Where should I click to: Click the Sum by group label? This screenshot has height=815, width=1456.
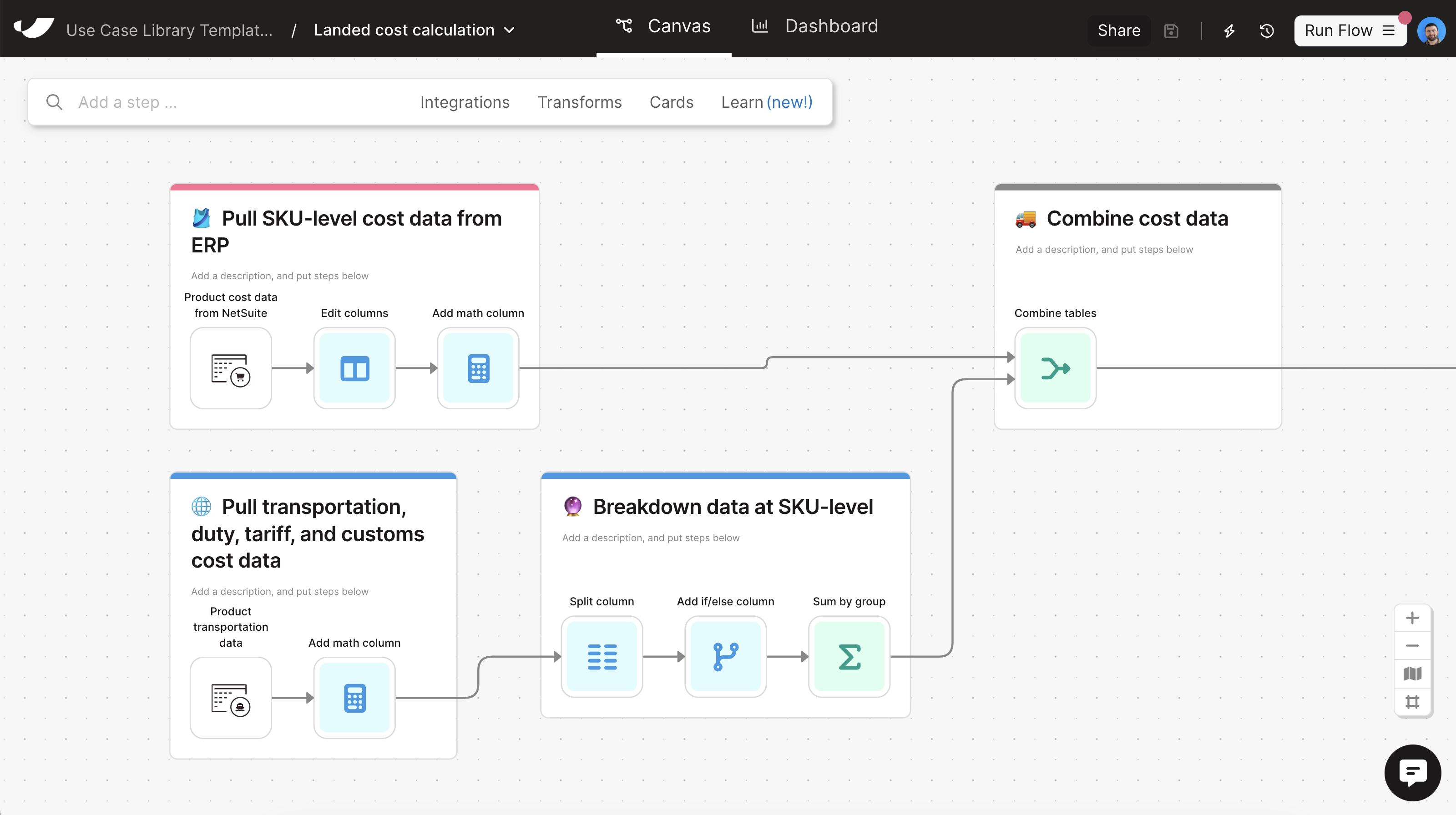tap(849, 602)
